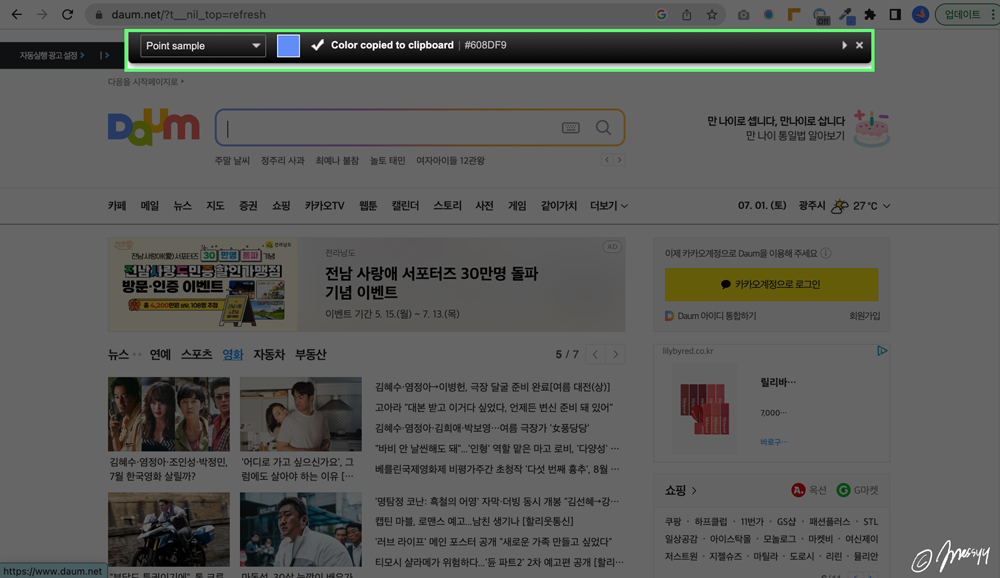Go to previous news page arrow
Viewport: 1000px width, 578px height.
pos(595,354)
